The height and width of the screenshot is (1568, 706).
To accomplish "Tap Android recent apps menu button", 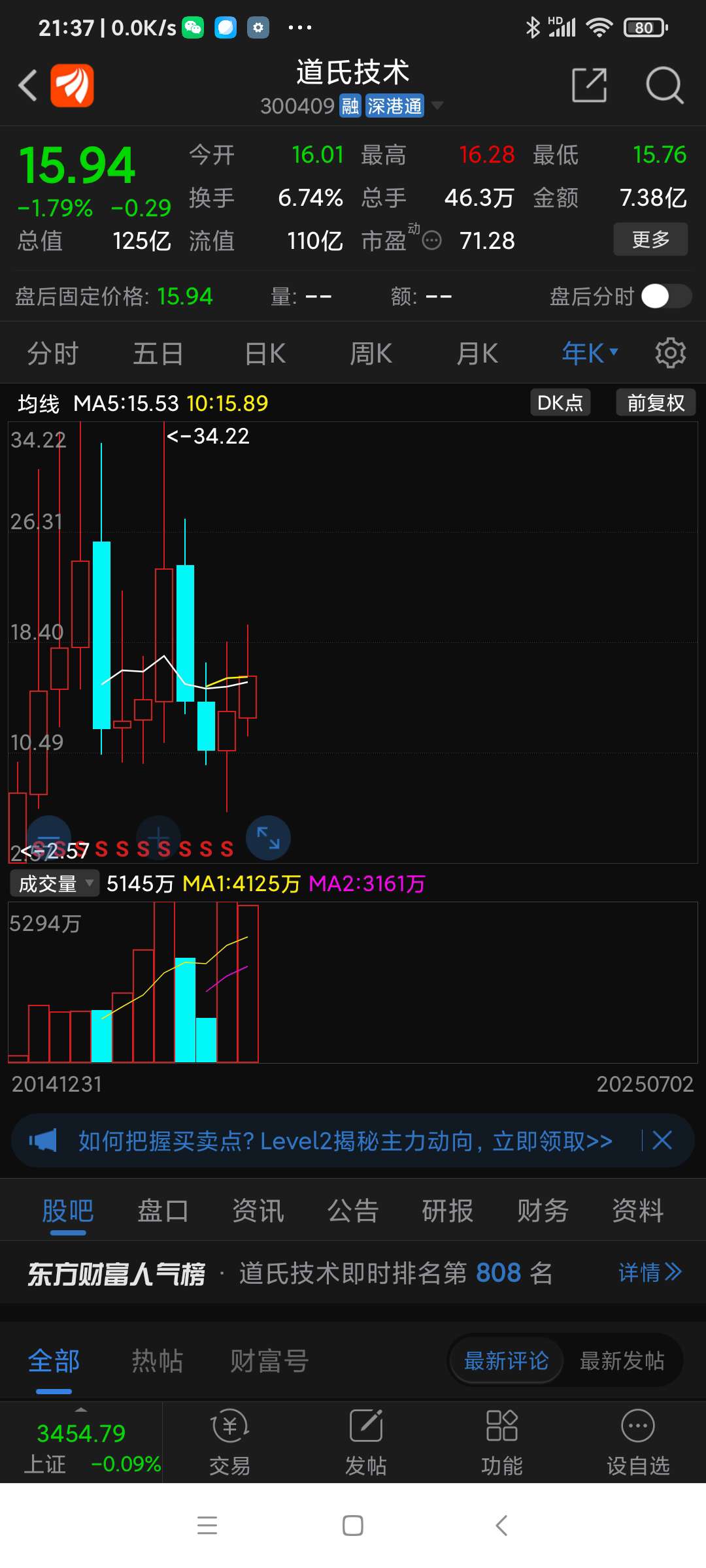I will point(207,1526).
